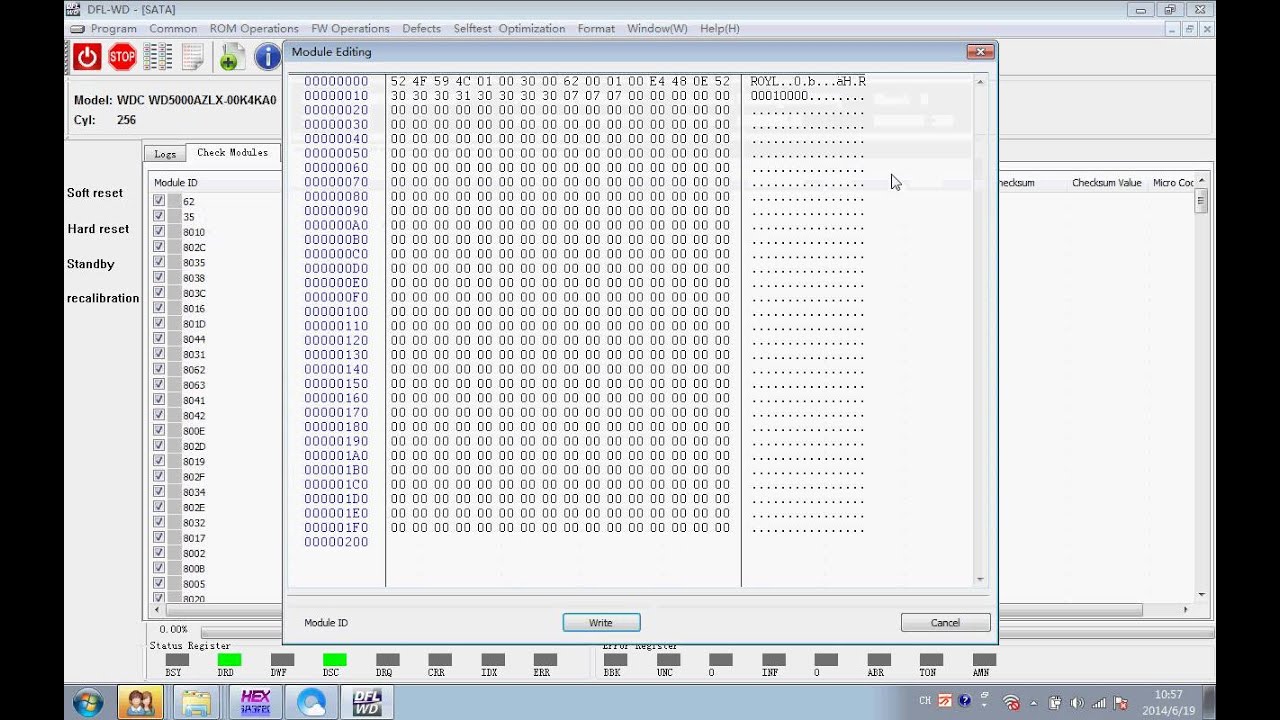Open the Help(H) menu

[x=720, y=29]
